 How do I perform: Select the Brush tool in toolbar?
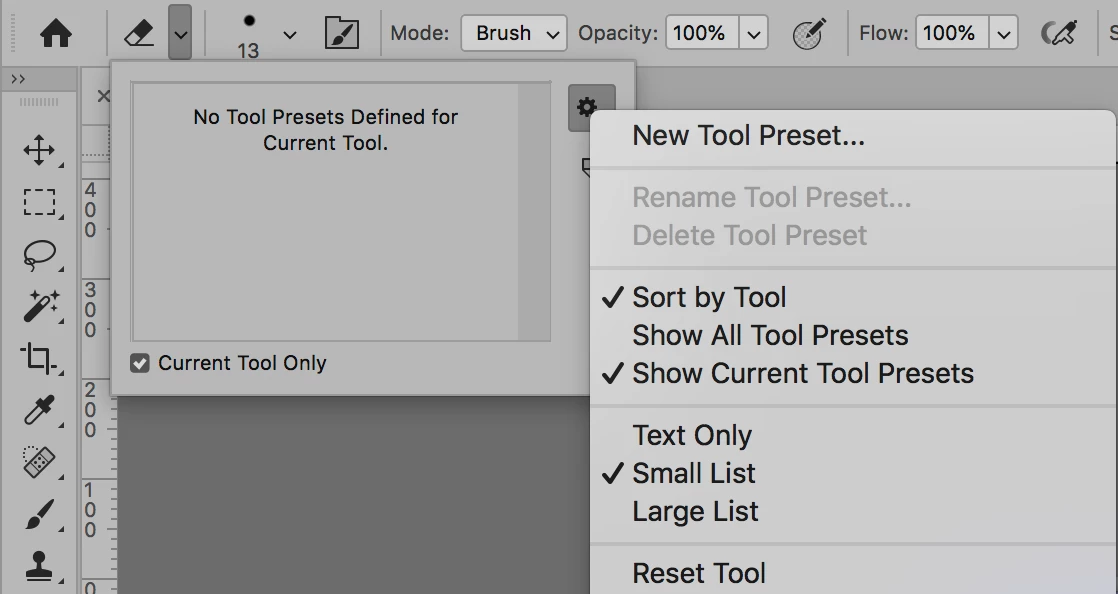(39, 515)
